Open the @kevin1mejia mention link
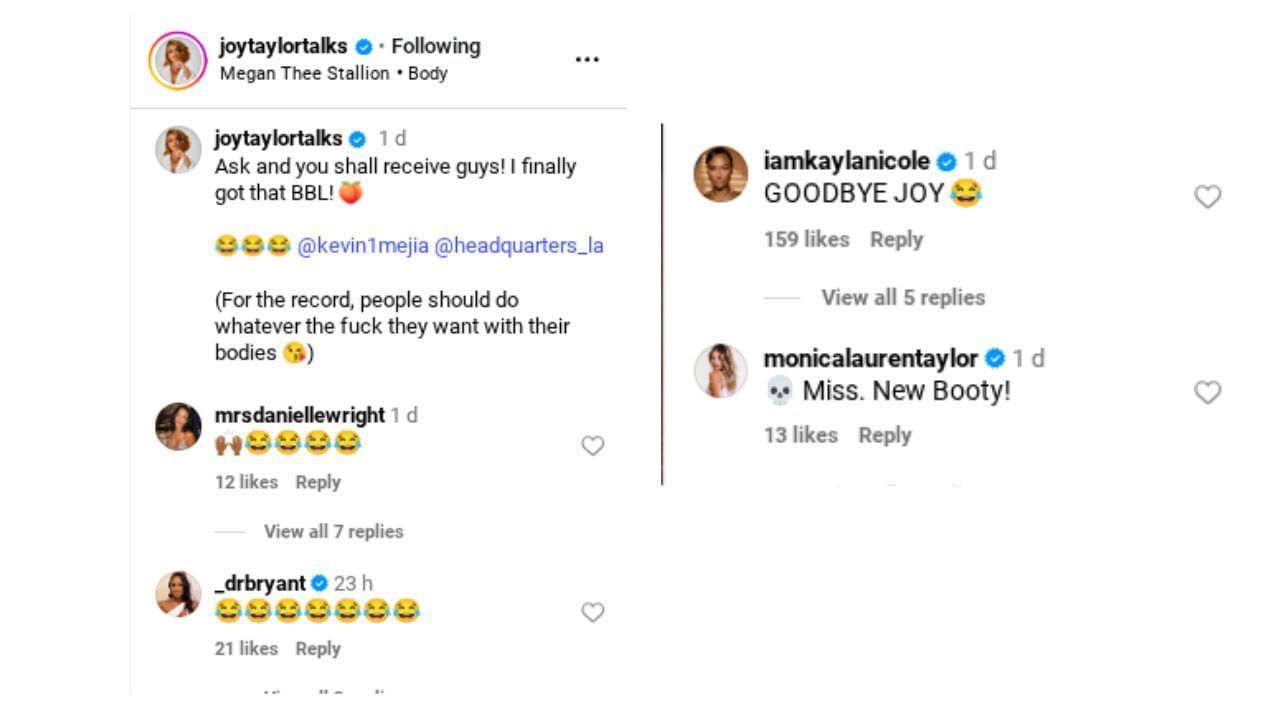 (x=361, y=246)
